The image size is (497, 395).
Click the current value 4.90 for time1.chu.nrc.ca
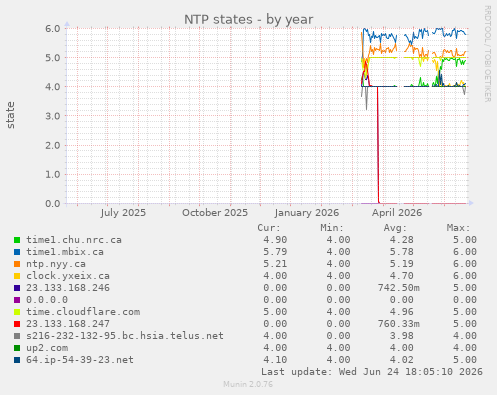tap(275, 240)
